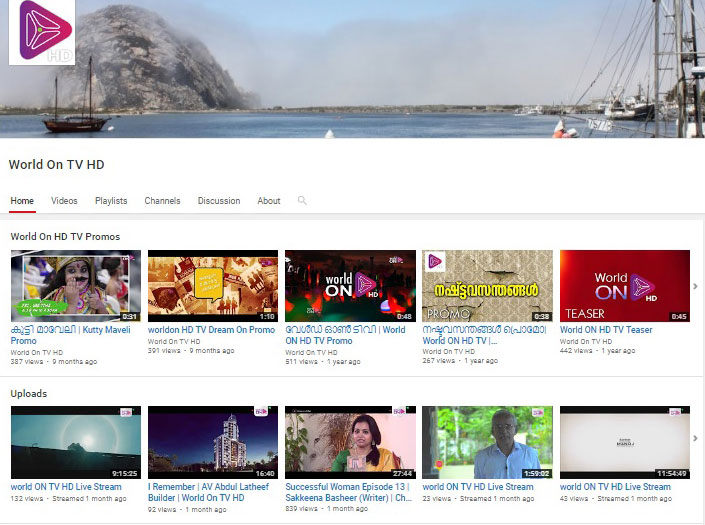Play the 11:54:49 live stream thumbnail
This screenshot has width=705, height=525.
(x=625, y=442)
